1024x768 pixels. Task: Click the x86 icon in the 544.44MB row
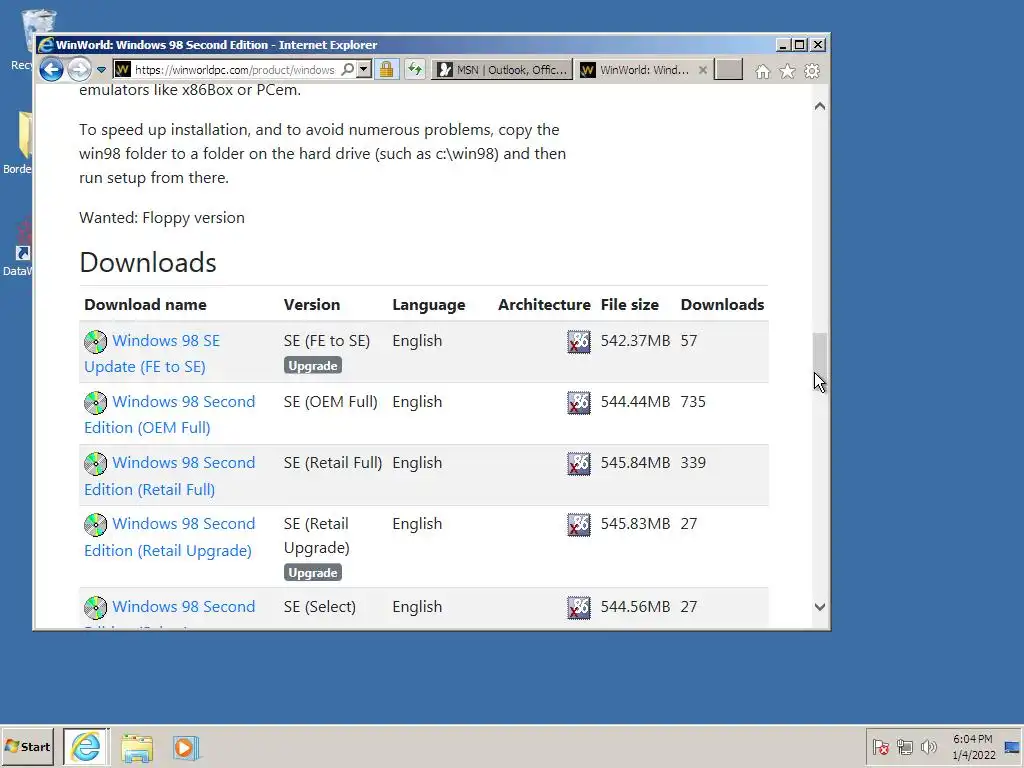click(579, 403)
